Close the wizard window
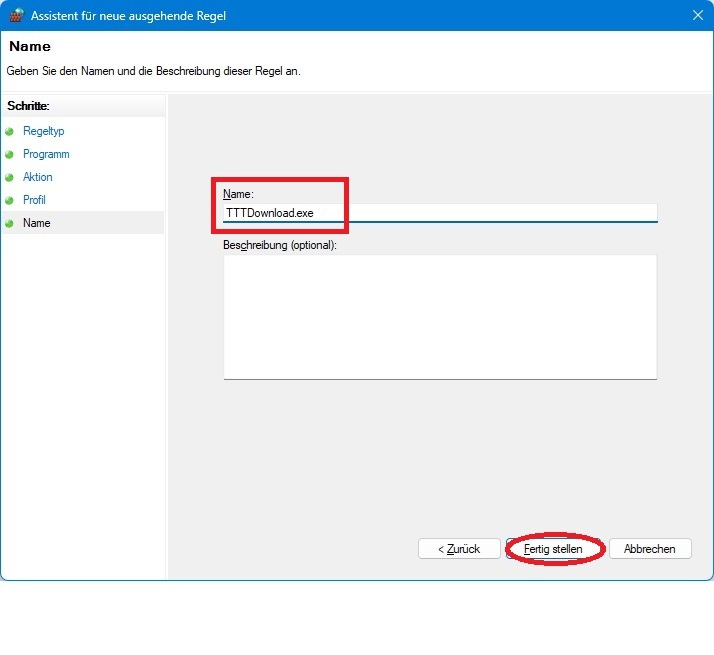Viewport: 714px width, 655px height. coord(698,15)
